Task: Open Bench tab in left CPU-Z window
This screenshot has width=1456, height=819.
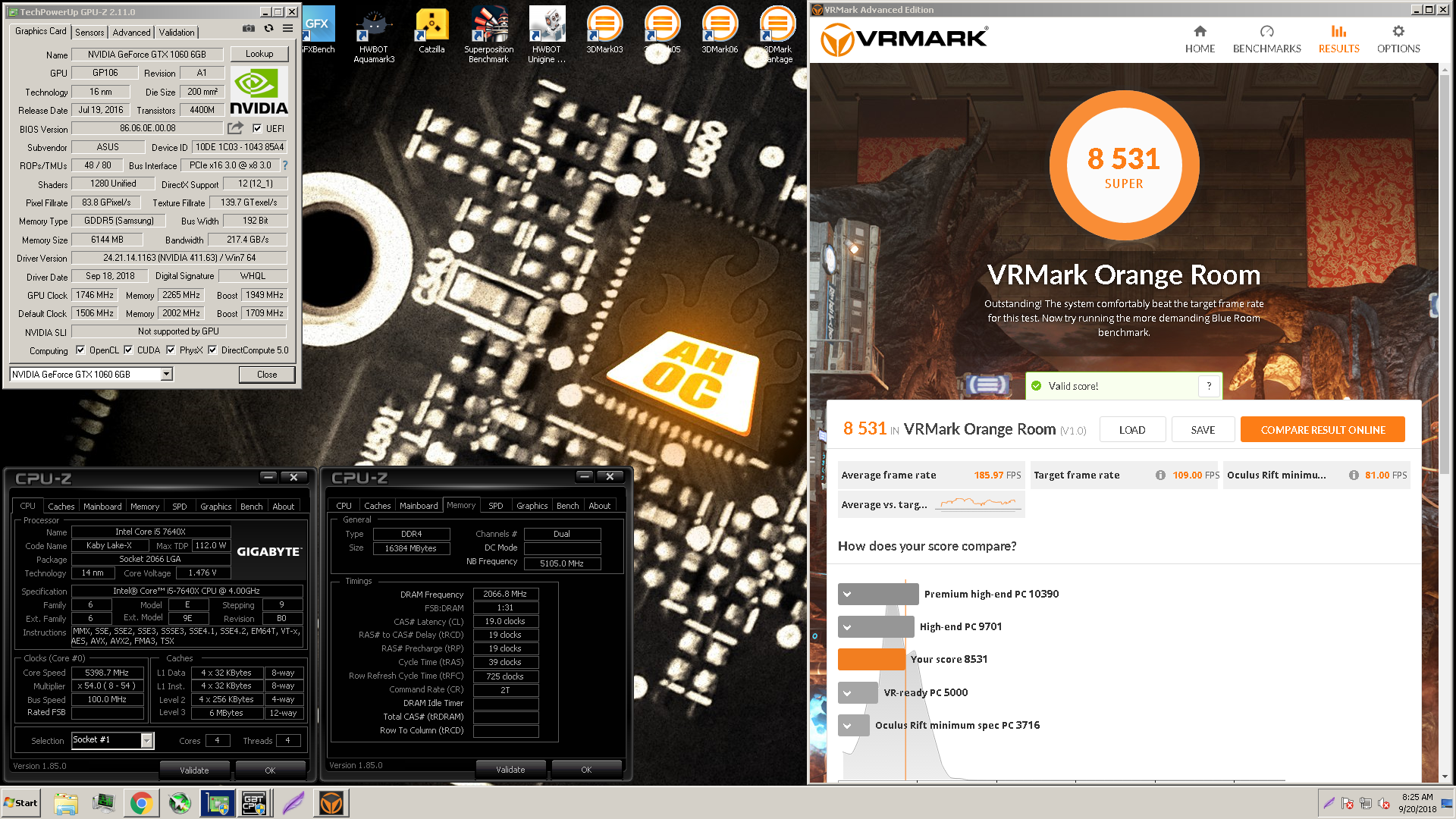Action: coord(251,506)
